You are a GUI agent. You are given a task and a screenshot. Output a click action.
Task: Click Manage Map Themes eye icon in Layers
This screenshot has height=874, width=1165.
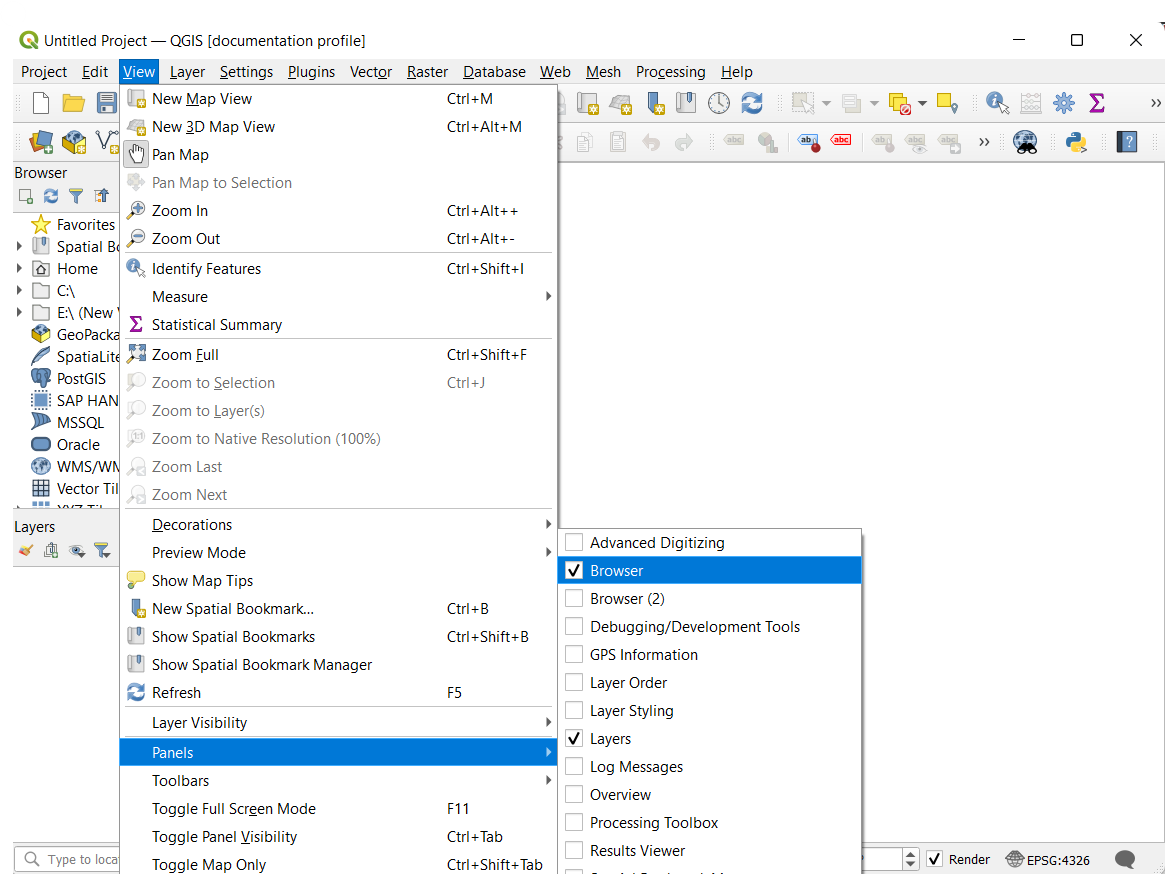click(77, 551)
